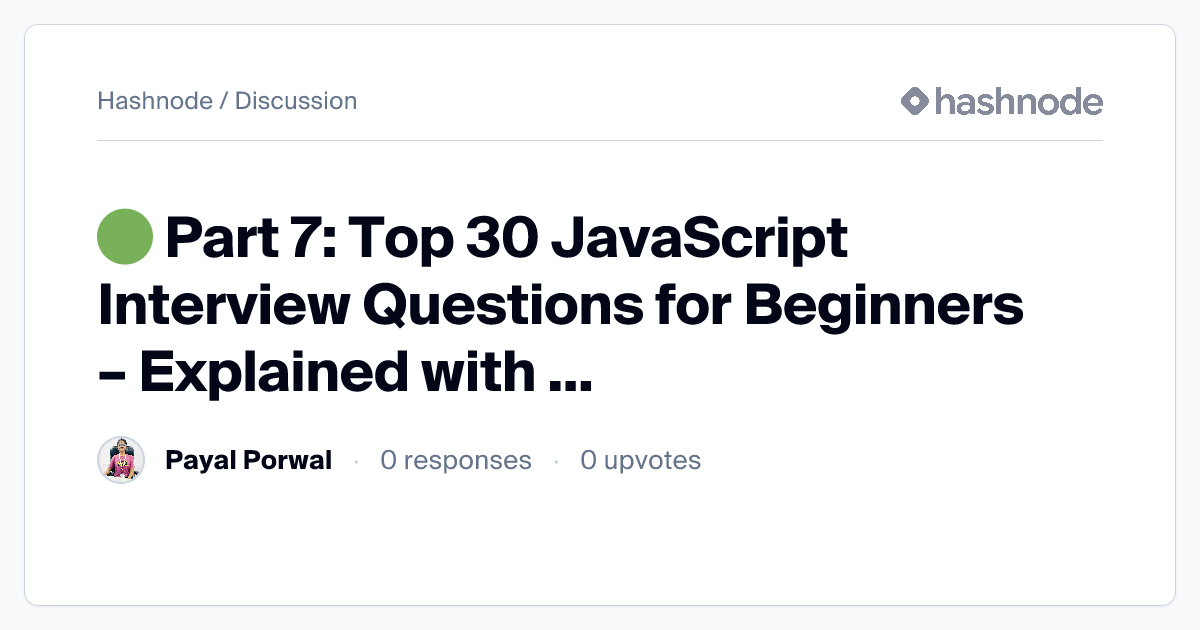Image resolution: width=1200 pixels, height=630 pixels.
Task: Click the 'Interview Questions for Beginners' title line
Action: [560, 305]
